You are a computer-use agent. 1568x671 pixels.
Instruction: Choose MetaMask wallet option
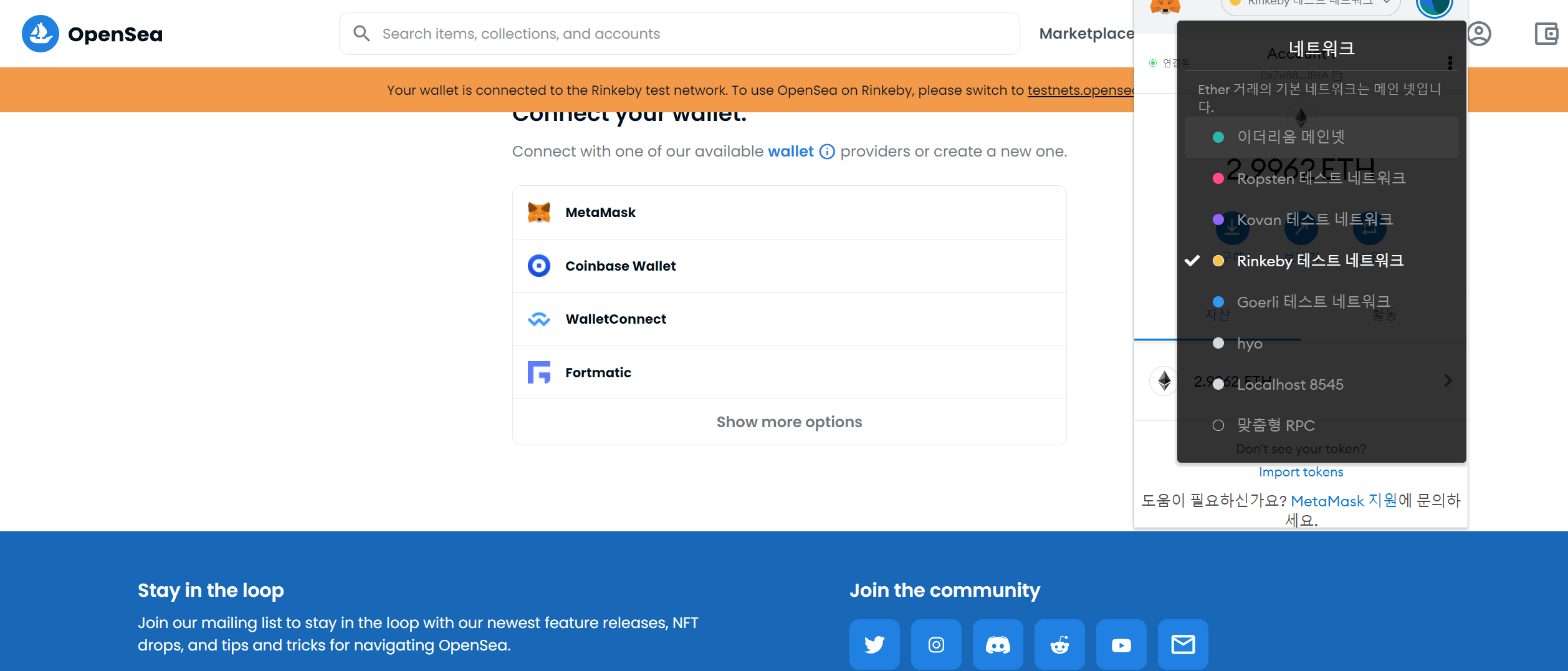coord(789,213)
